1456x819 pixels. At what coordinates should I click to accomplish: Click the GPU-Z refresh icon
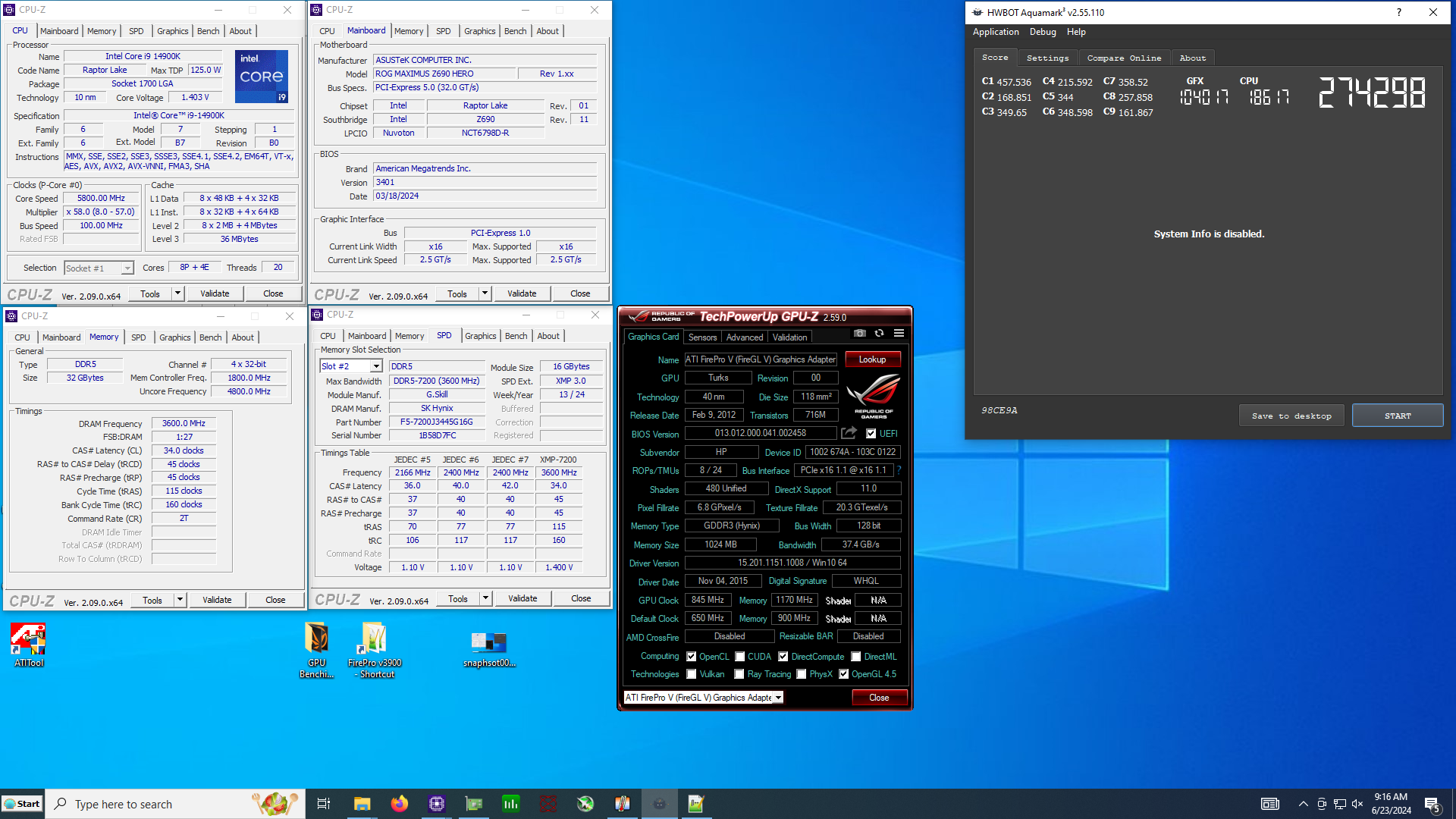tap(879, 334)
